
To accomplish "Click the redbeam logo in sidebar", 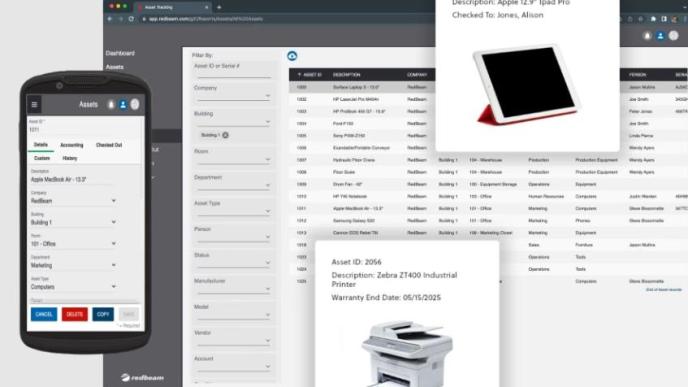I will (x=143, y=377).
